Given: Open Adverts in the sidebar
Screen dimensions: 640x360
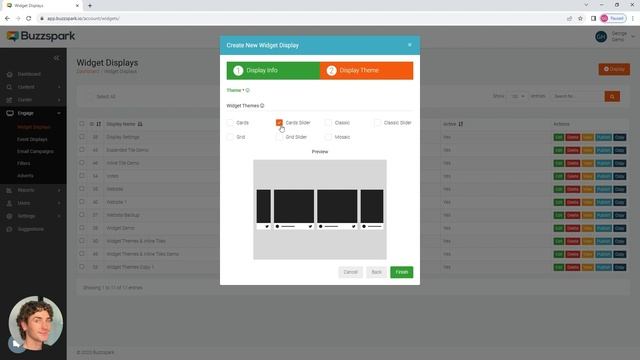Looking at the screenshot, I should [x=25, y=176].
